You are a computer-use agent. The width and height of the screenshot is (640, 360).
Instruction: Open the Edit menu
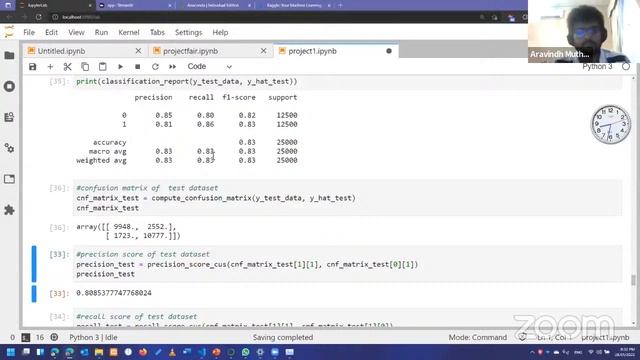coord(51,32)
